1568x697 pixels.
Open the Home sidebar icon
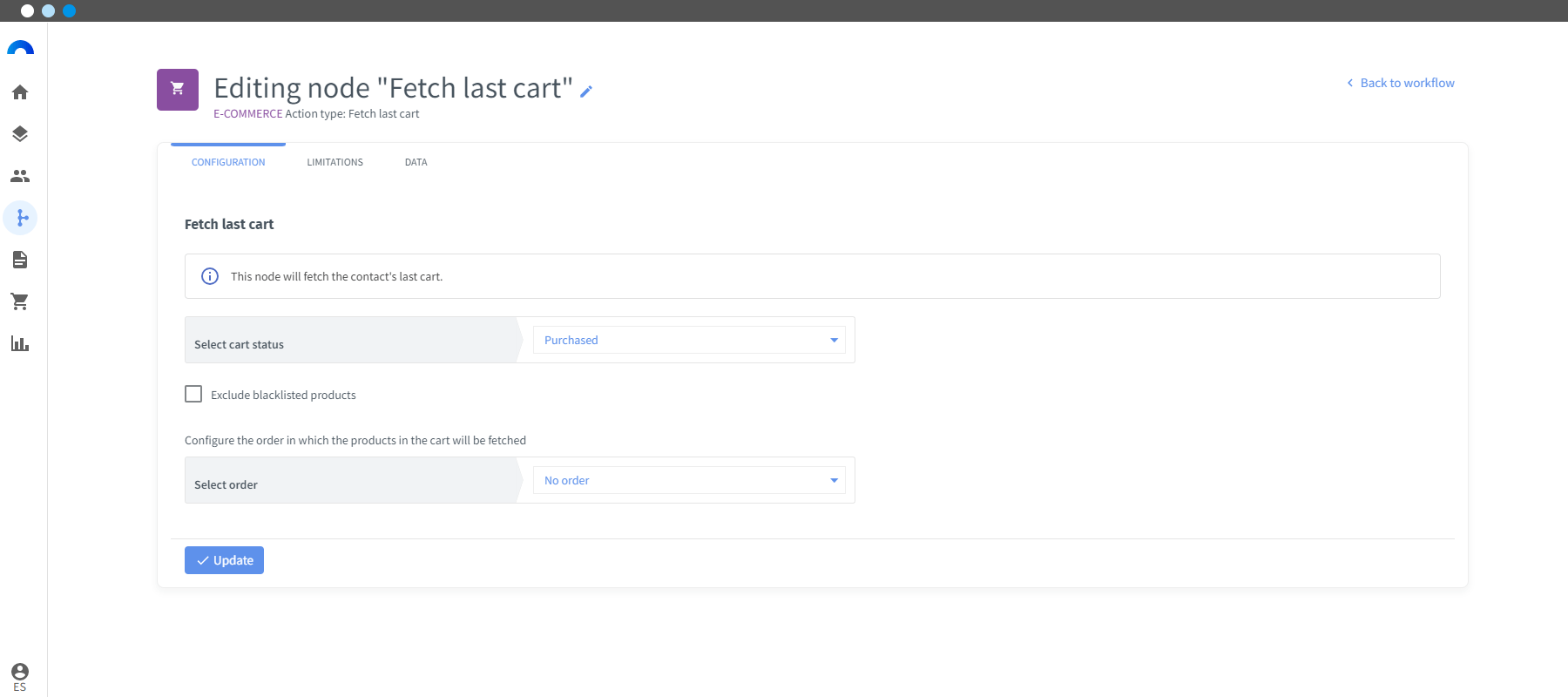tap(20, 92)
